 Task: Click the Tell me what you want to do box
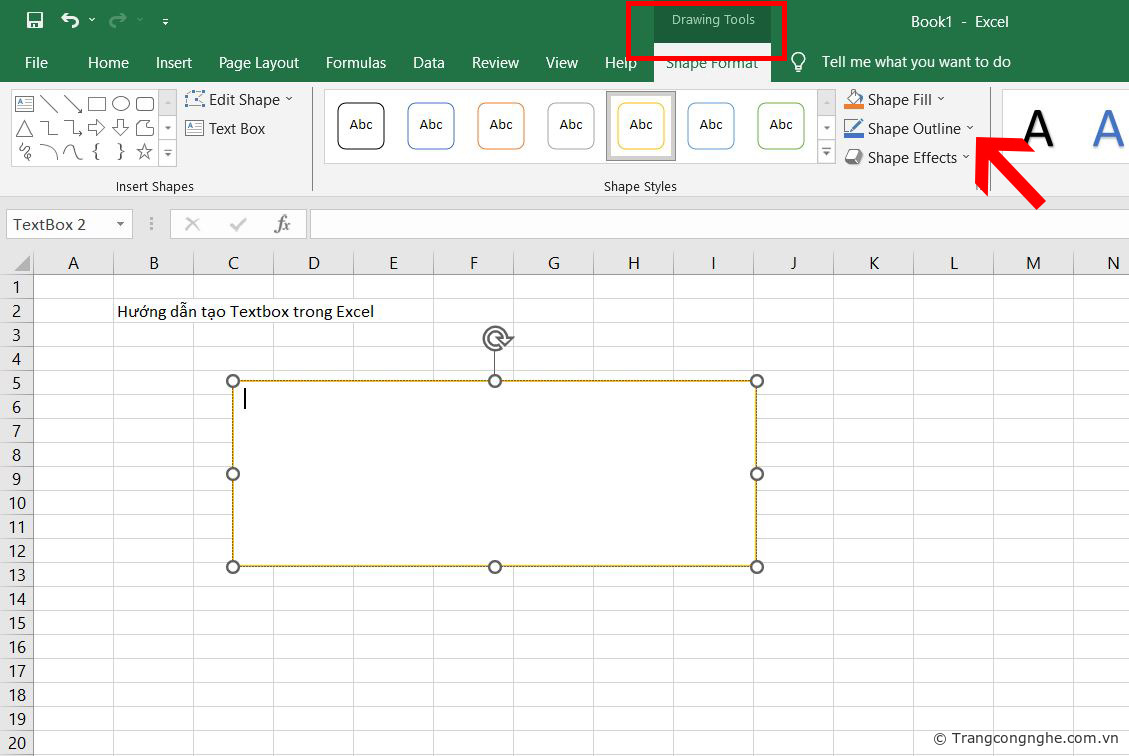pos(915,62)
